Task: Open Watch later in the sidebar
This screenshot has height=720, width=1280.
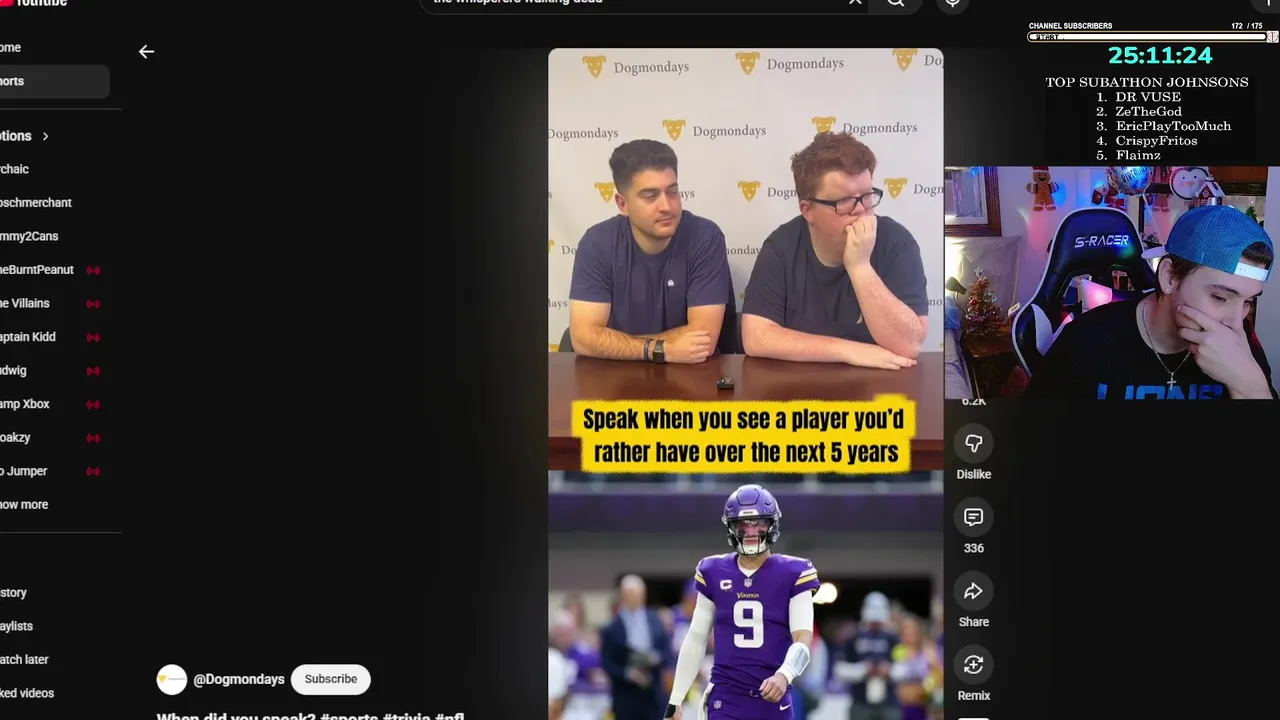Action: 55,659
